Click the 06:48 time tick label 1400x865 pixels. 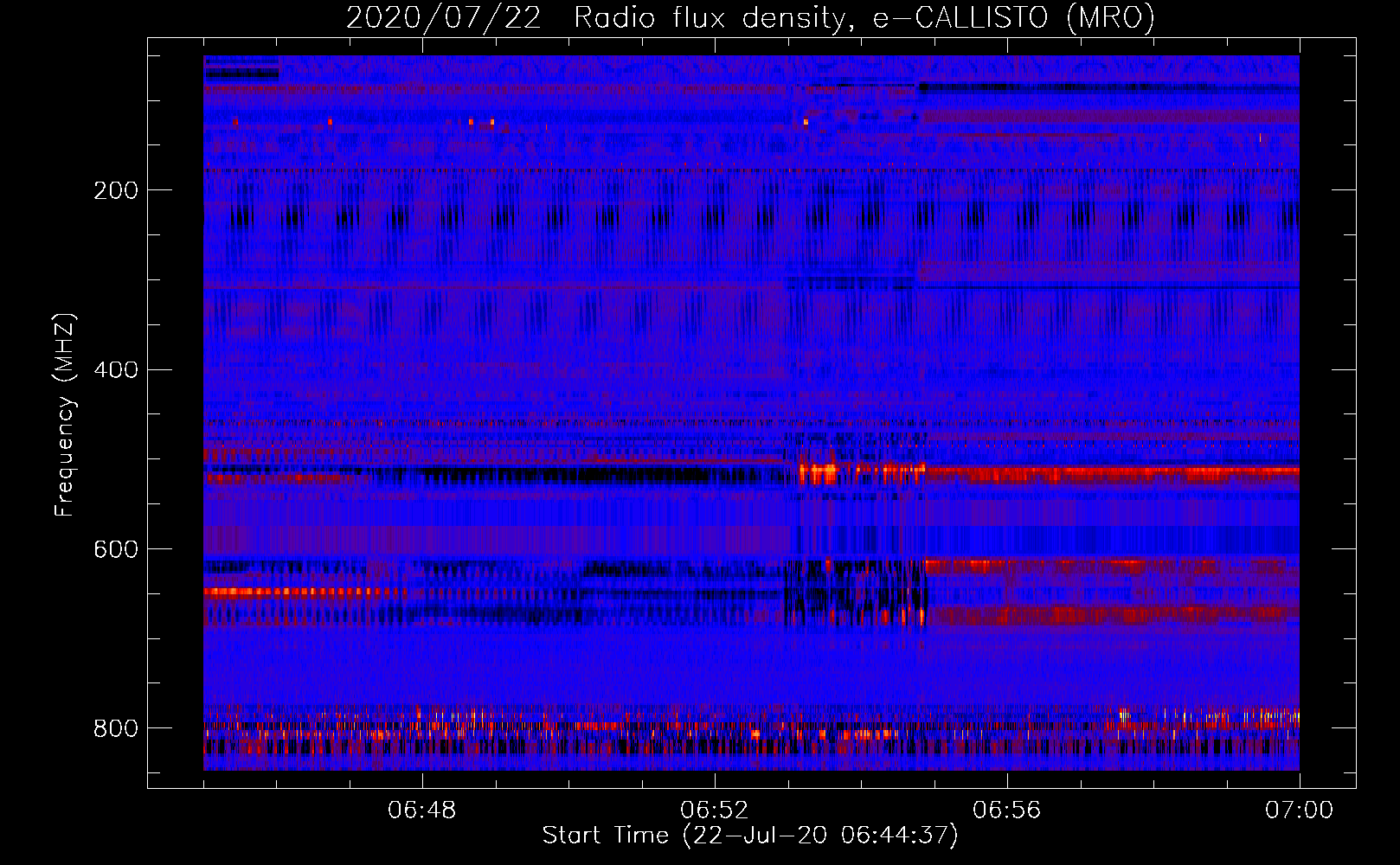click(422, 811)
